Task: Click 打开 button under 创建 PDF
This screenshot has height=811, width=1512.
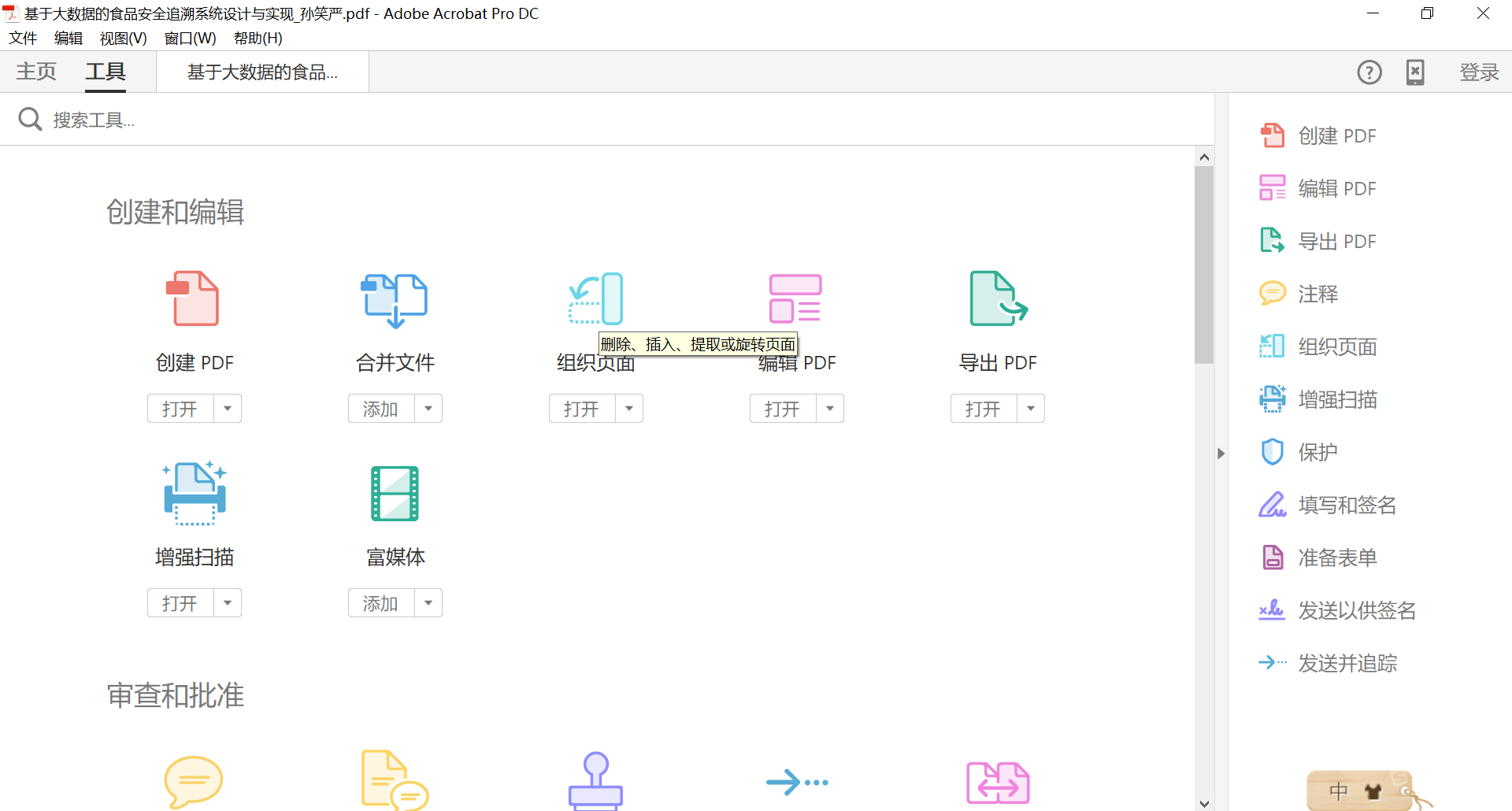Action: point(180,409)
